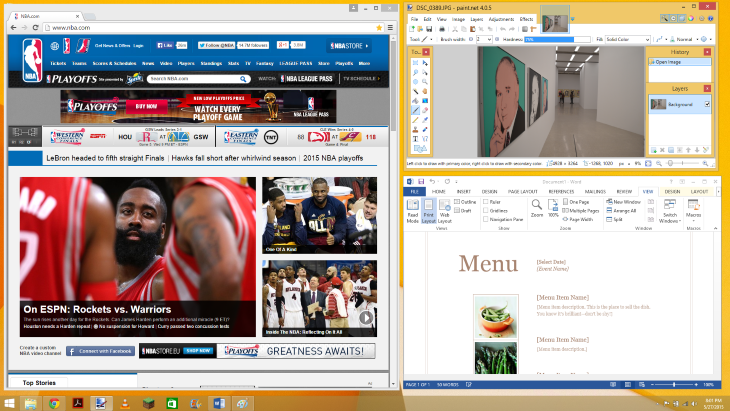The width and height of the screenshot is (730, 411).
Task: Click the 100% zoom button in Word
Action: pyautogui.click(x=553, y=209)
